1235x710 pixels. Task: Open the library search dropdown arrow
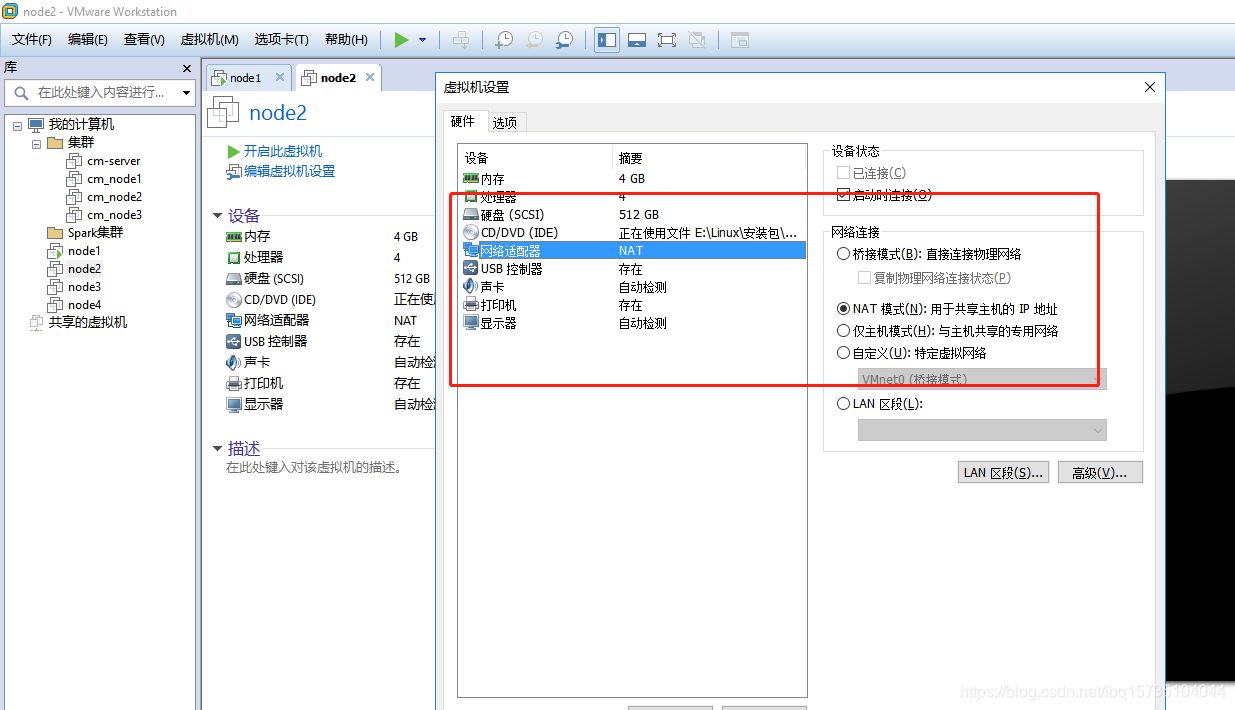(x=186, y=92)
